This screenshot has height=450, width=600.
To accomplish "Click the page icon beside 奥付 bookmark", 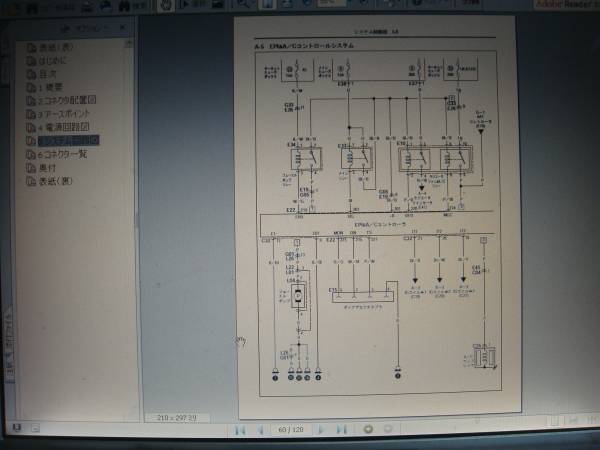I will (31, 168).
